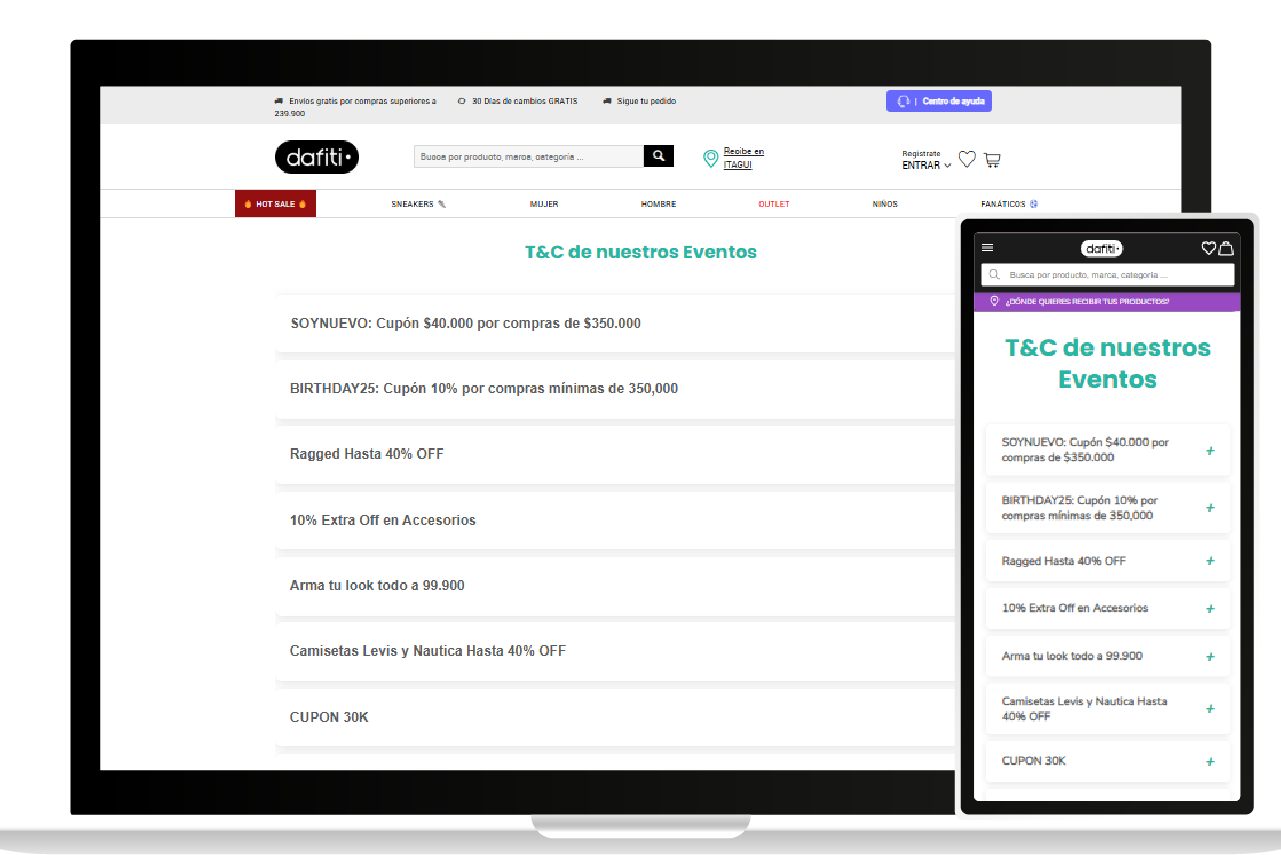Click the Sigue tu pedido link
The image size is (1281, 855).
coord(640,101)
